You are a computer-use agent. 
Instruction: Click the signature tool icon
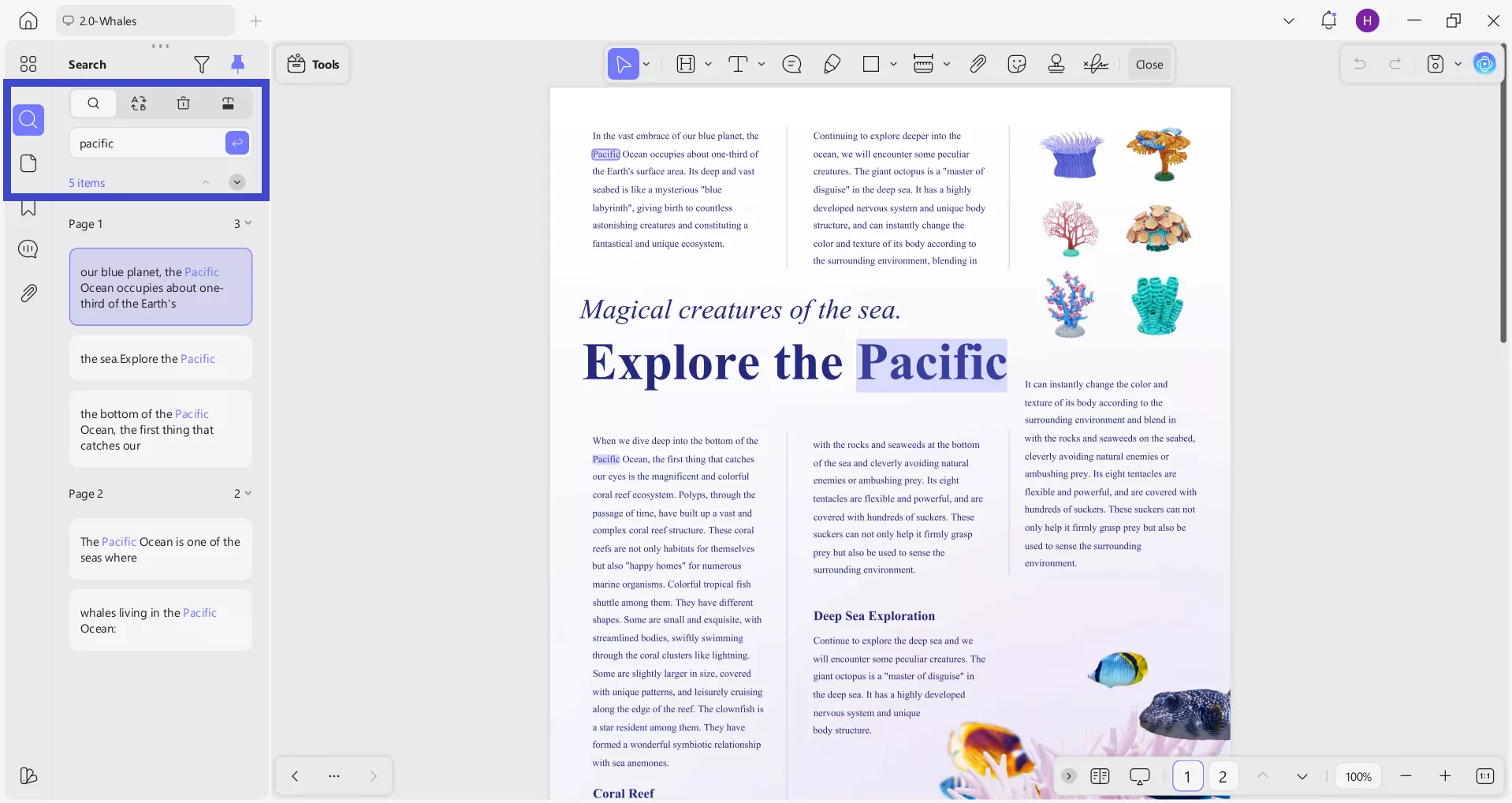[x=1096, y=65]
